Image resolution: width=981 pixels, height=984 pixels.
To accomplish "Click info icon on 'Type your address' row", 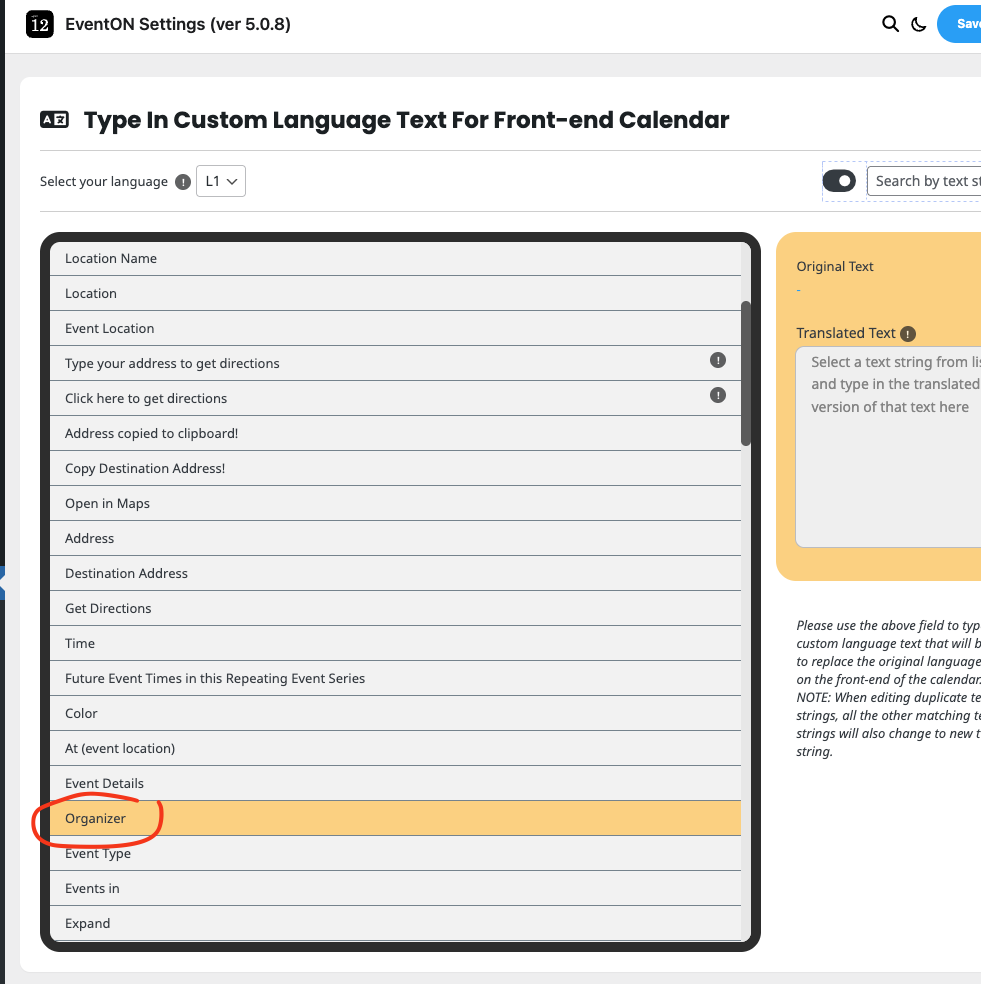I will [x=717, y=360].
